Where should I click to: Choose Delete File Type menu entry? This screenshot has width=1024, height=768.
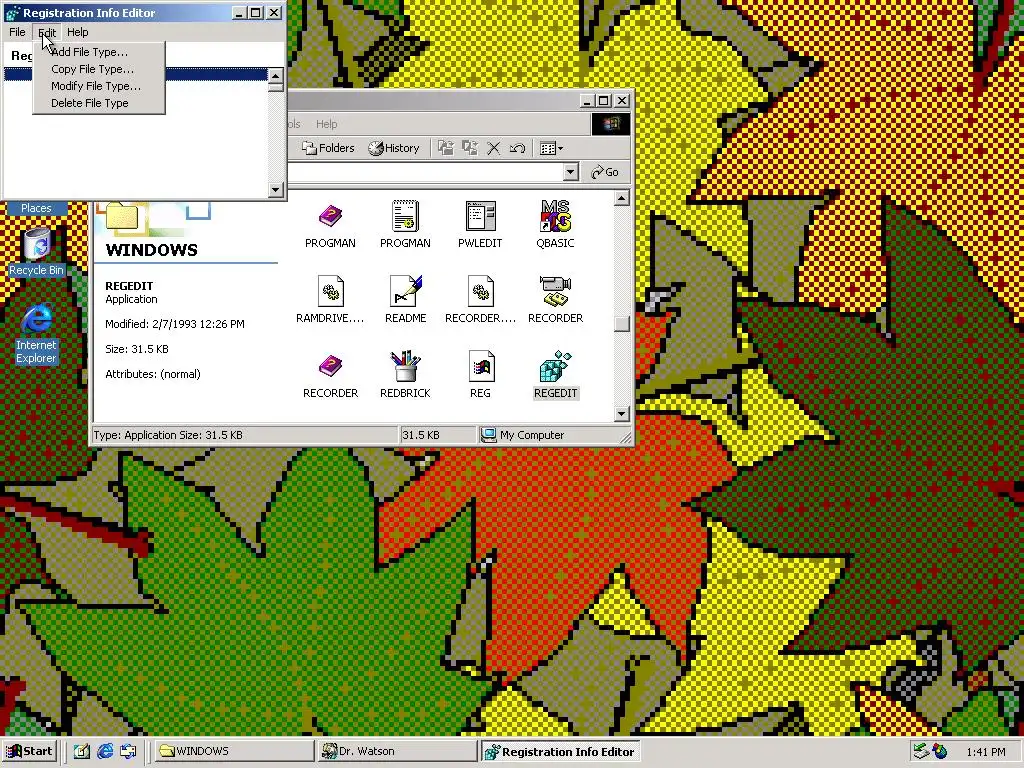(x=99, y=103)
